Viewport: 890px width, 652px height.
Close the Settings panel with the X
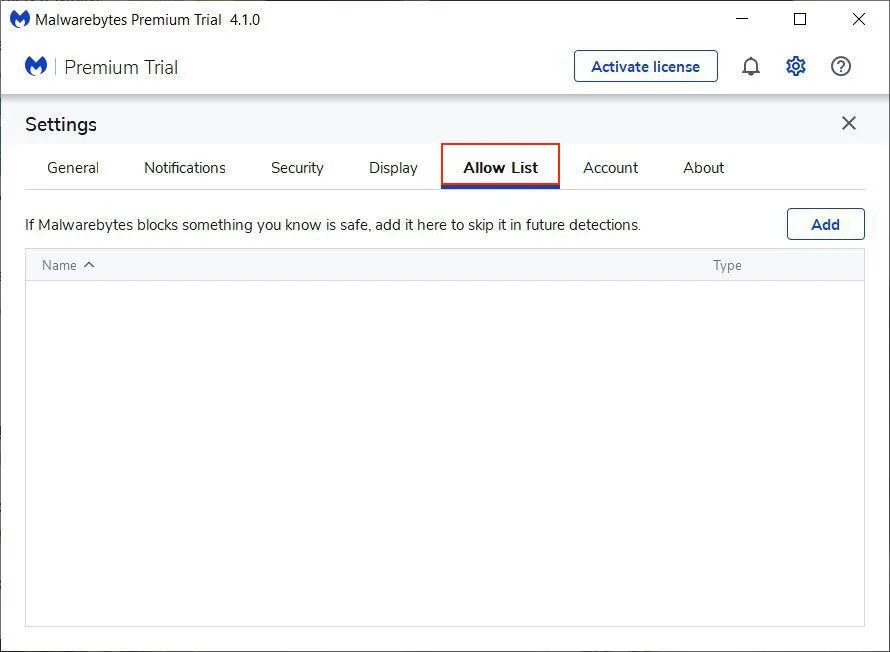(848, 123)
